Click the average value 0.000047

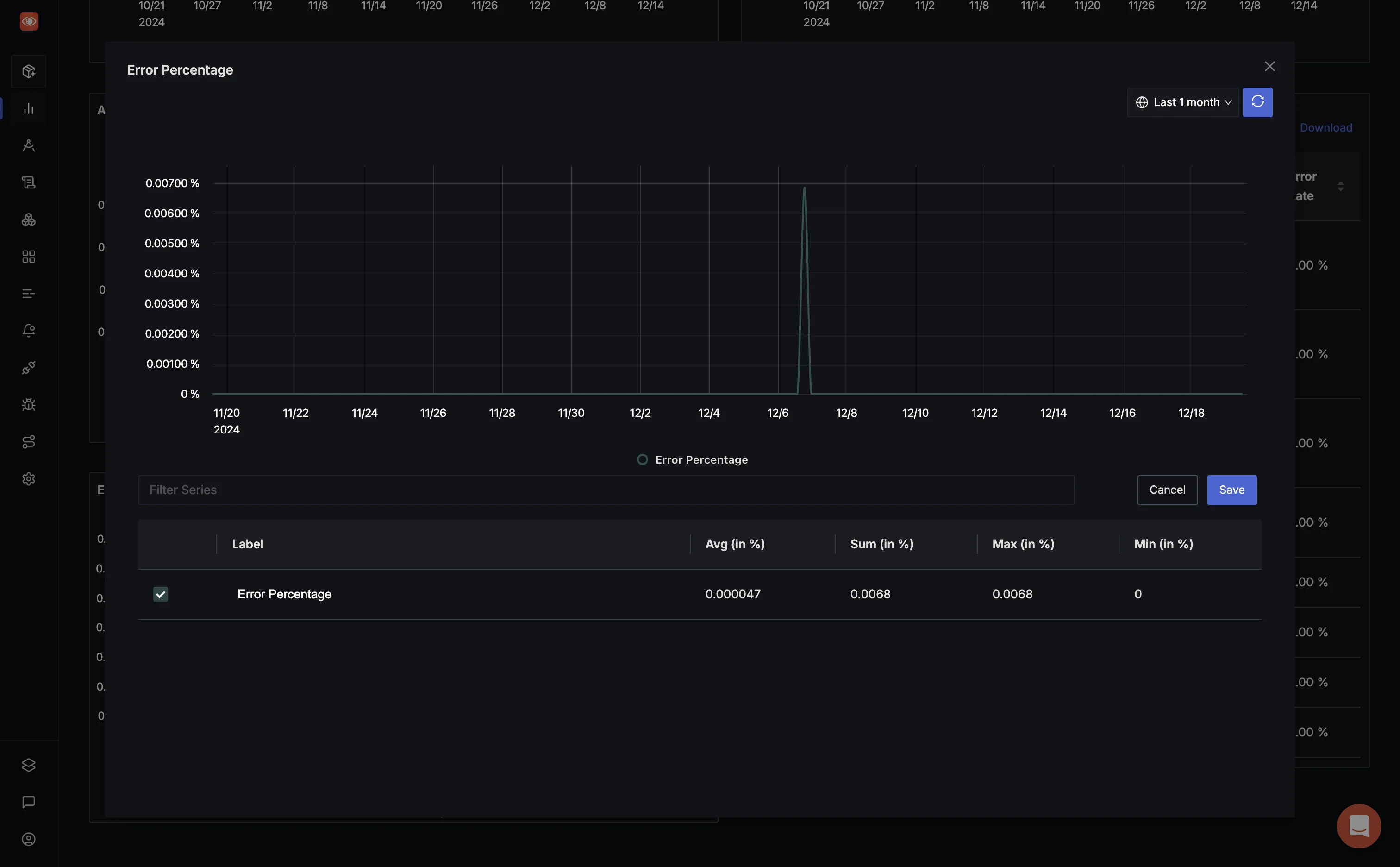(732, 594)
